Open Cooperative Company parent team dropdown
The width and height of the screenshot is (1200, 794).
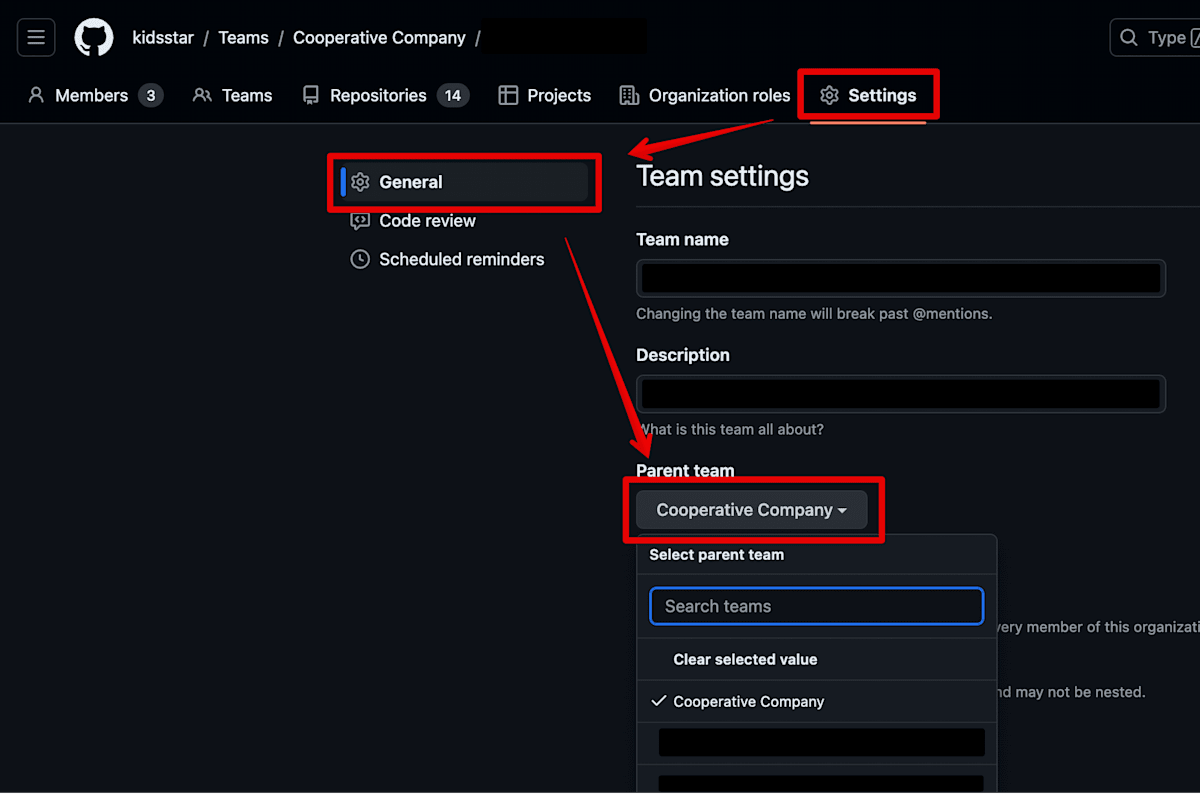tap(751, 510)
